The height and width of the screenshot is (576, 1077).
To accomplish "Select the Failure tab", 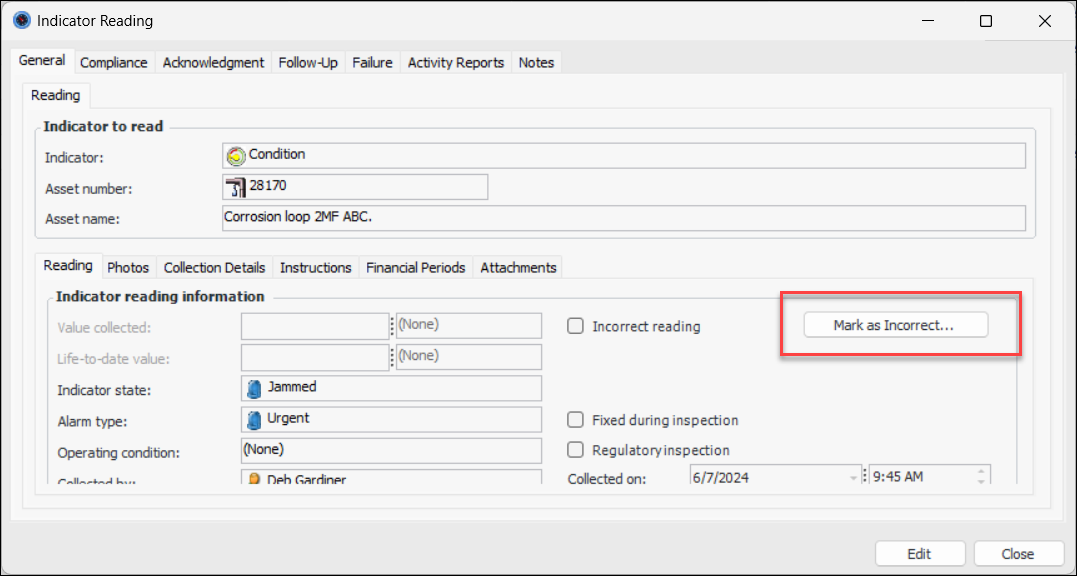I will click(x=372, y=62).
